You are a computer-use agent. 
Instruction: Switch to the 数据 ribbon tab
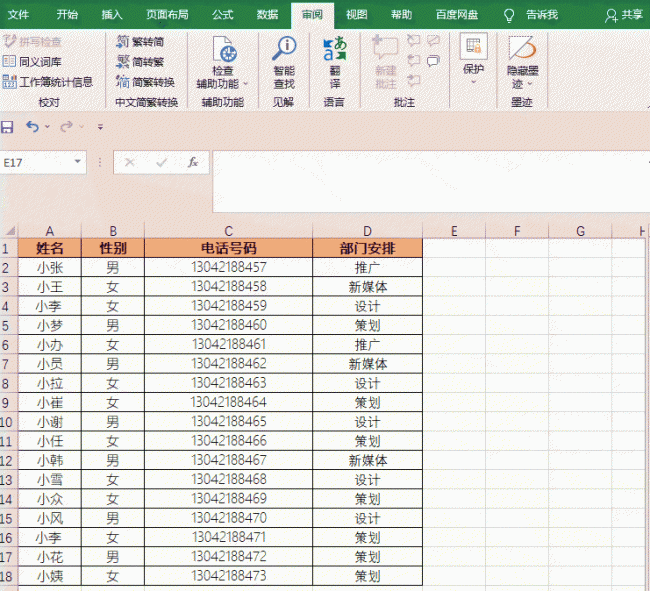[x=267, y=15]
